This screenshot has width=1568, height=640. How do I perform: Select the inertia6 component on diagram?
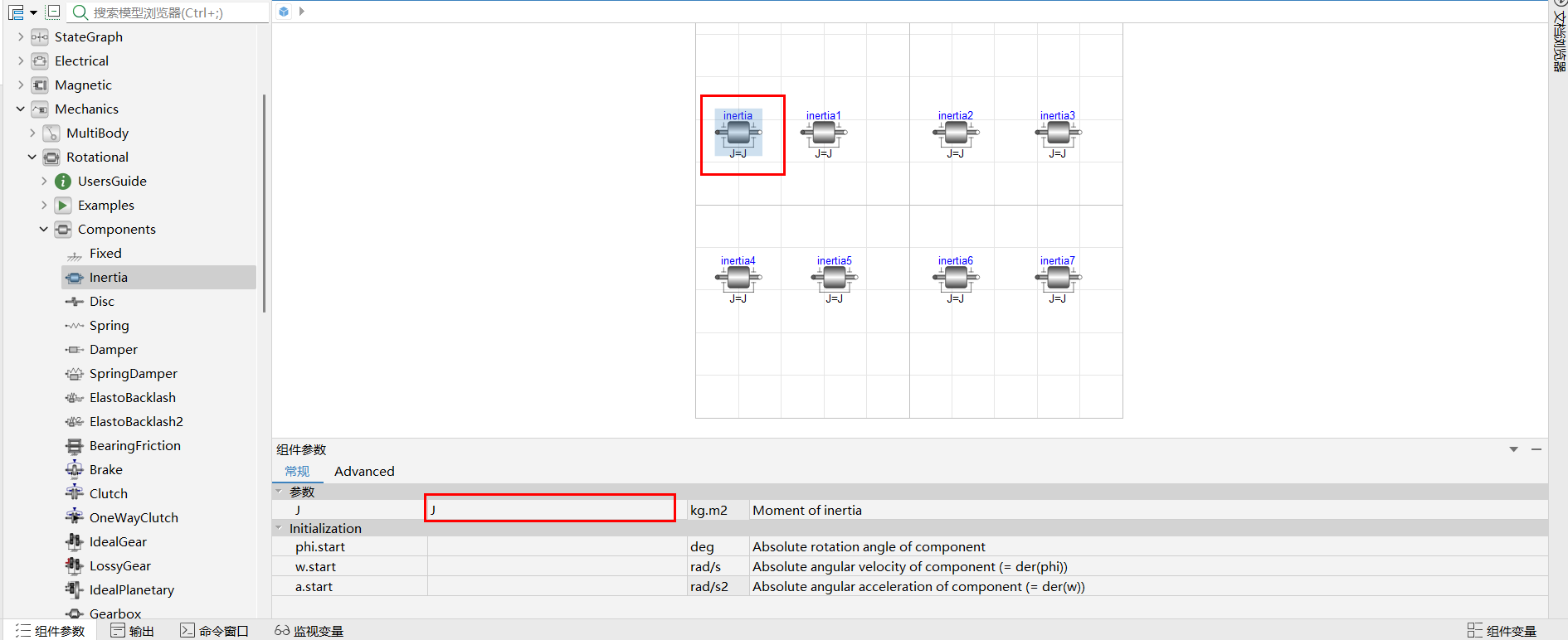[x=956, y=278]
